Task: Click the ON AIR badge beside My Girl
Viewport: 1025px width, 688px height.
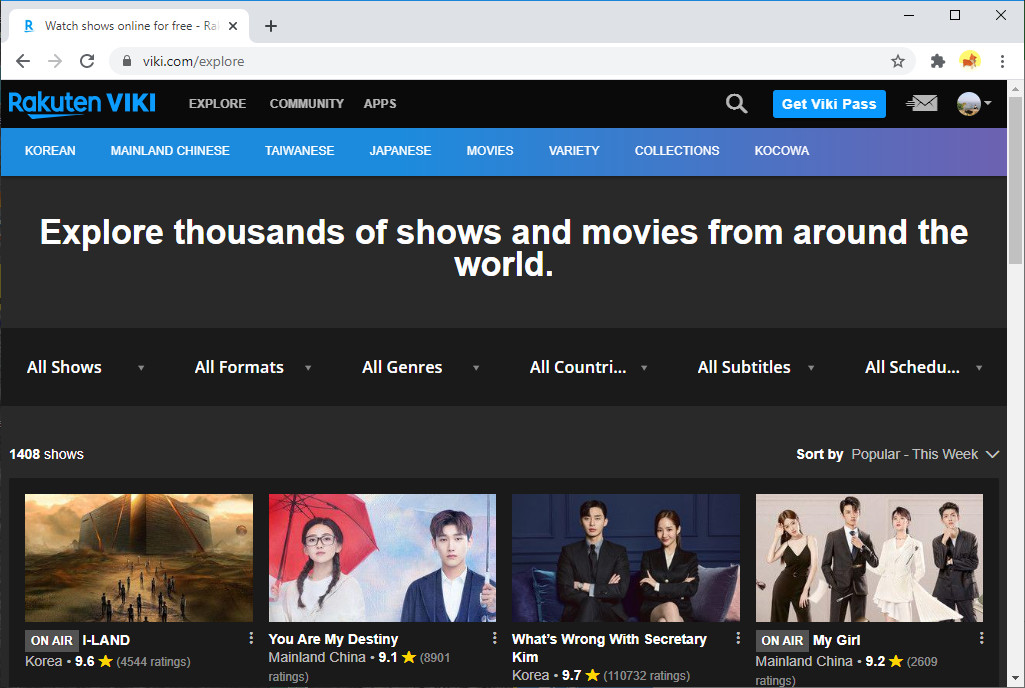Action: point(782,641)
